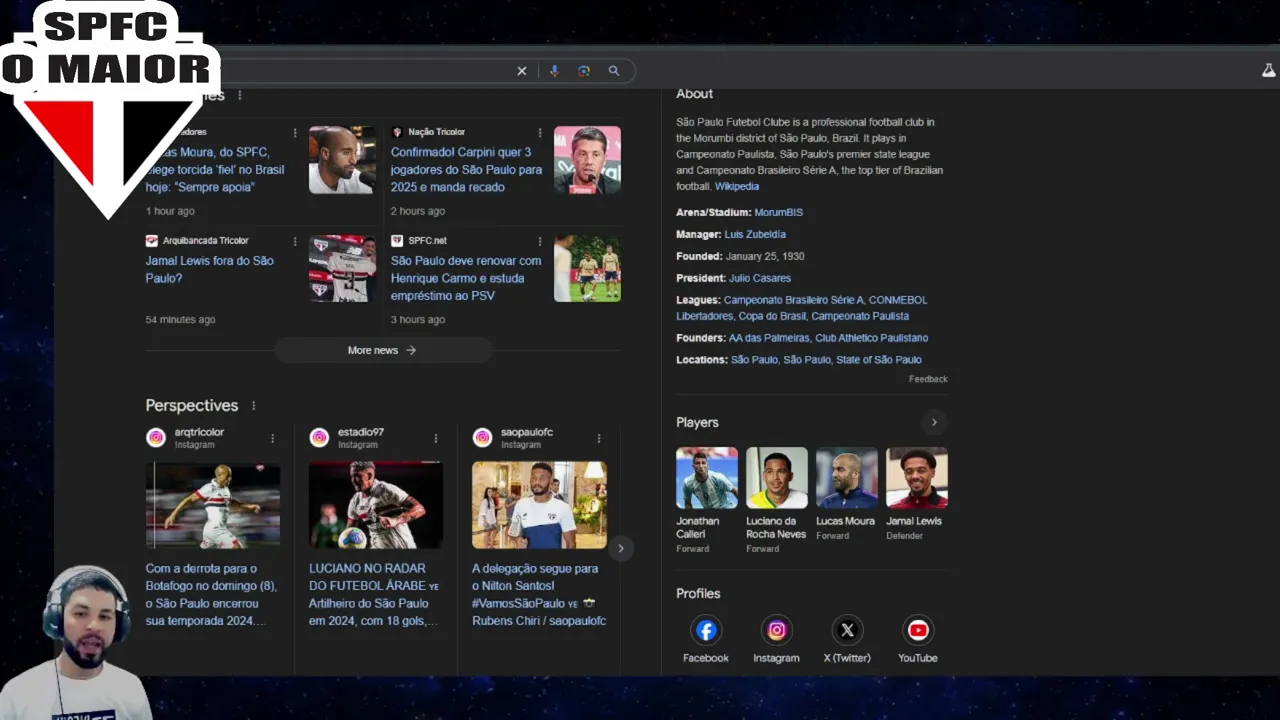Open the MorumBIS stadium link
This screenshot has height=720, width=1280.
[778, 213]
